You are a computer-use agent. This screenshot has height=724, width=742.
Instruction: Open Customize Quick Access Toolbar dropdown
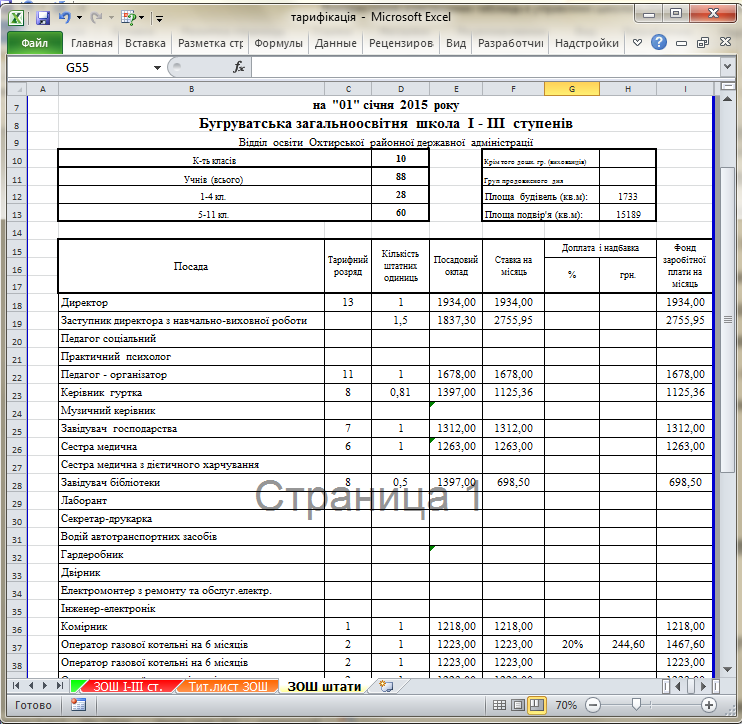tap(159, 18)
